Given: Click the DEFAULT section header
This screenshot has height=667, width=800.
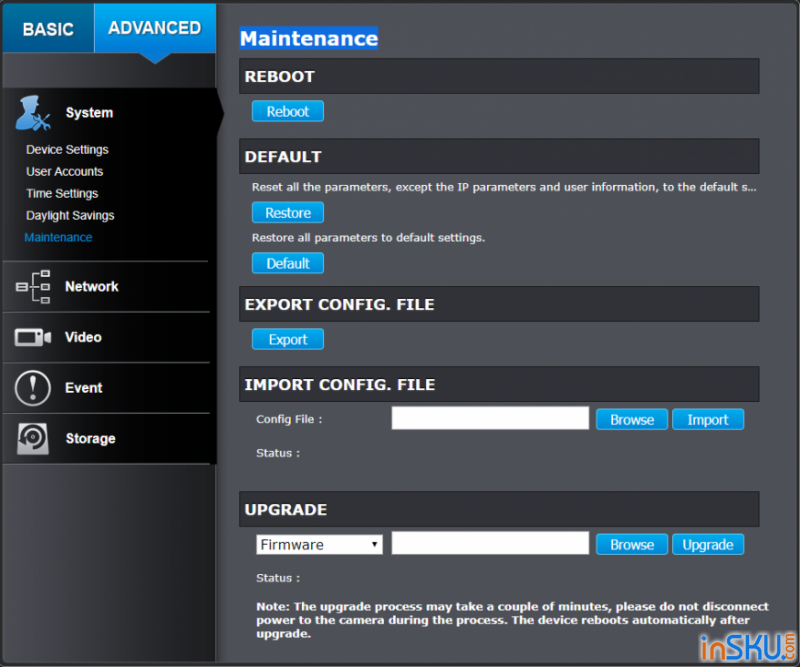Looking at the screenshot, I should pyautogui.click(x=499, y=156).
